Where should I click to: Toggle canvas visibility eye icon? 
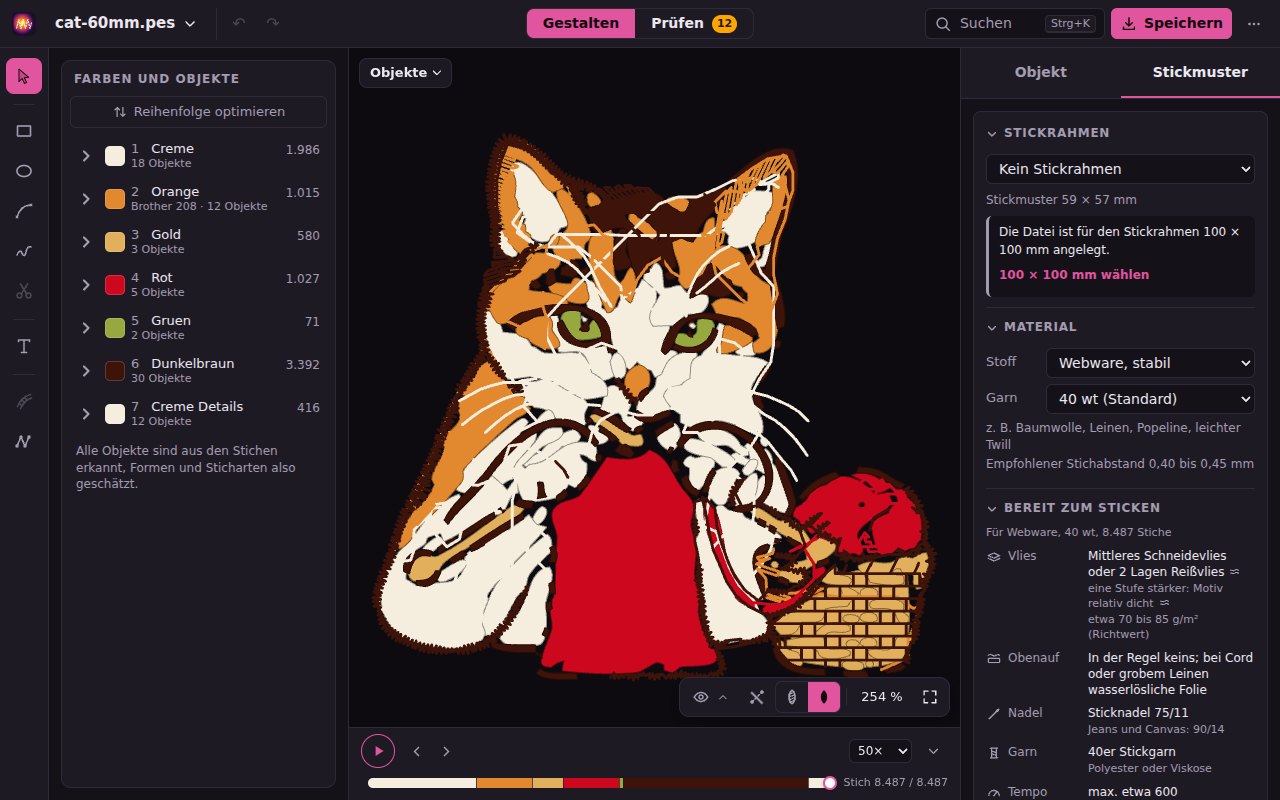[701, 697]
